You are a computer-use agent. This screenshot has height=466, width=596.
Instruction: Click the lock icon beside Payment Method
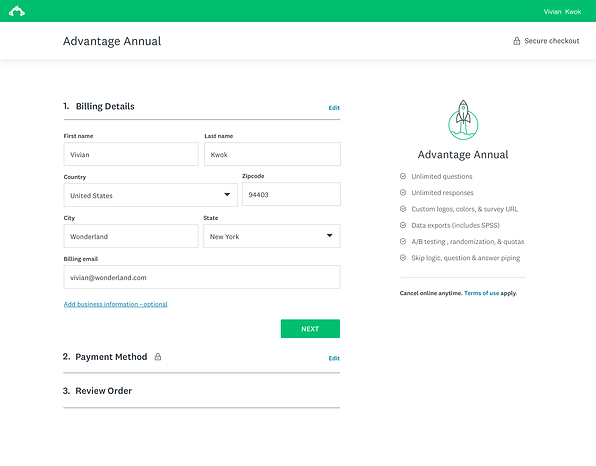[x=158, y=357]
